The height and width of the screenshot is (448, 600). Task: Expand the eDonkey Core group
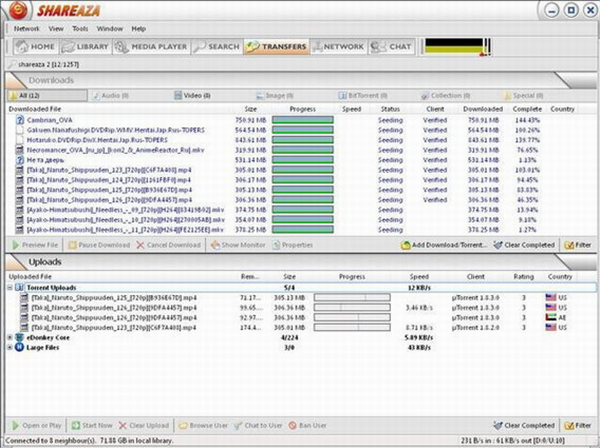11,337
